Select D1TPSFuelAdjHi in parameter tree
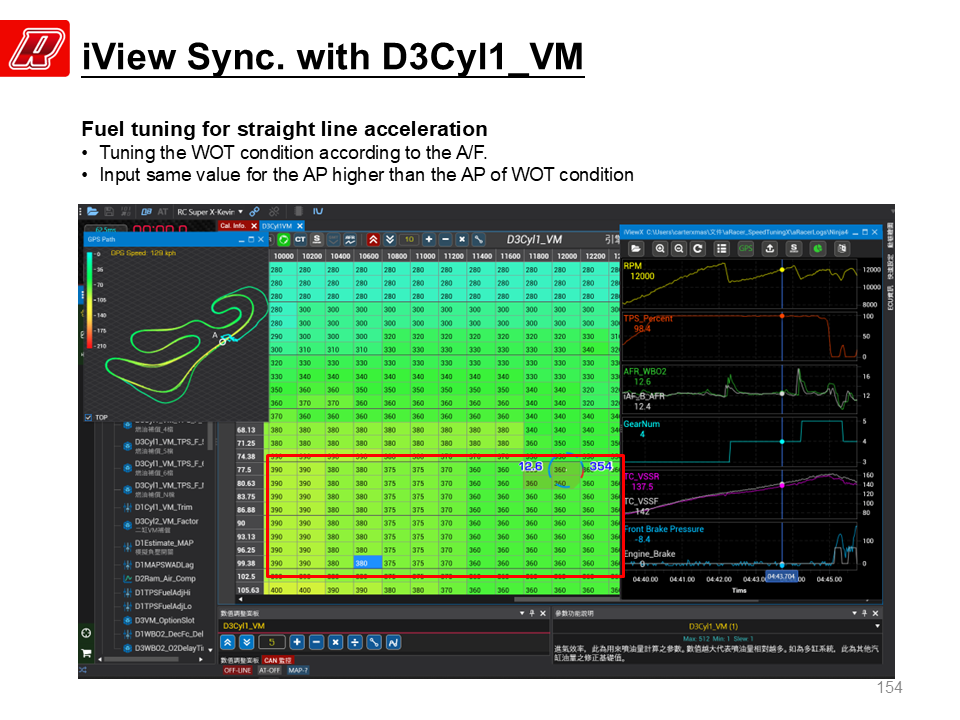The height and width of the screenshot is (720, 960). [x=162, y=592]
